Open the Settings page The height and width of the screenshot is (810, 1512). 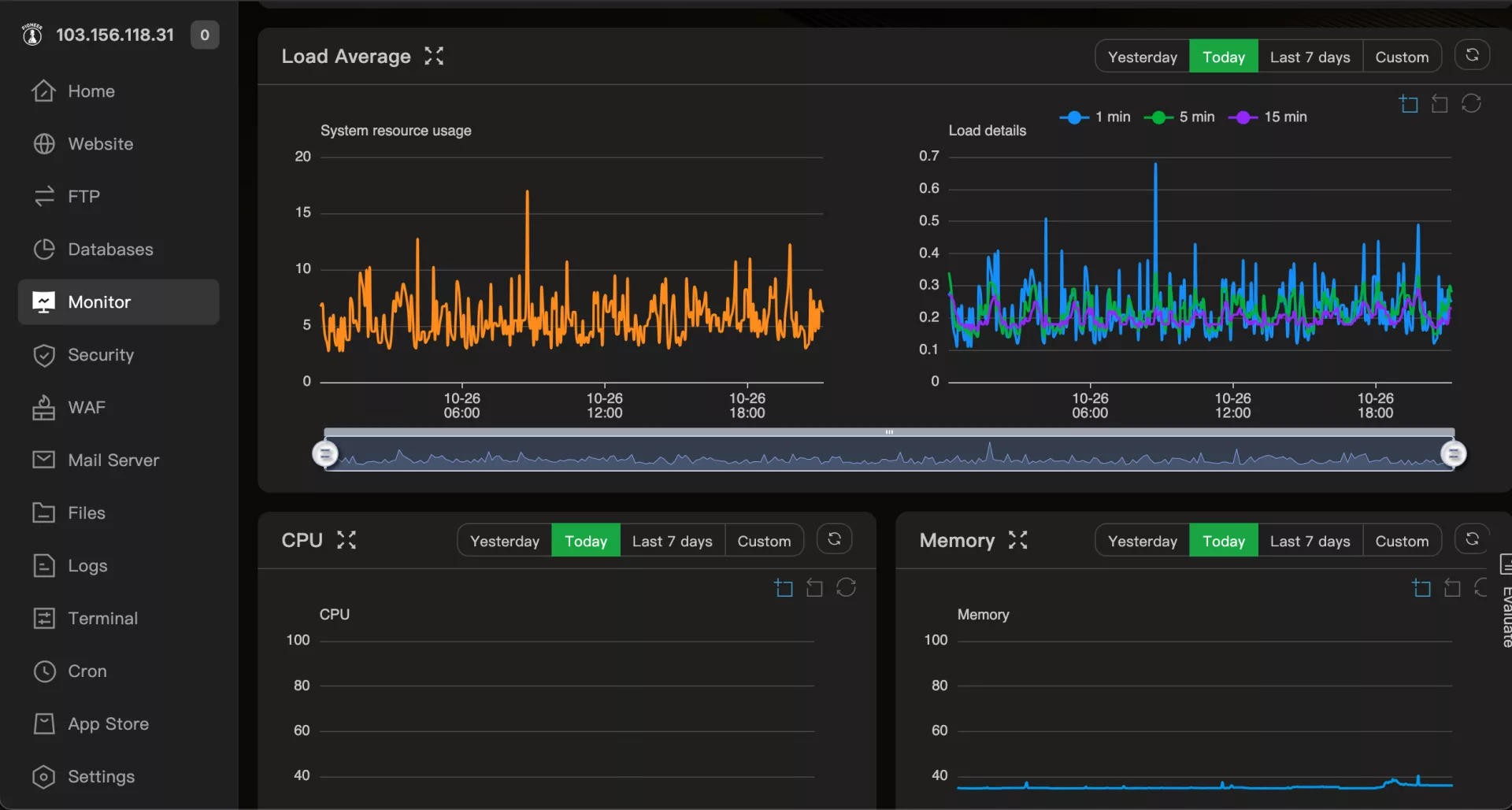[x=118, y=777]
